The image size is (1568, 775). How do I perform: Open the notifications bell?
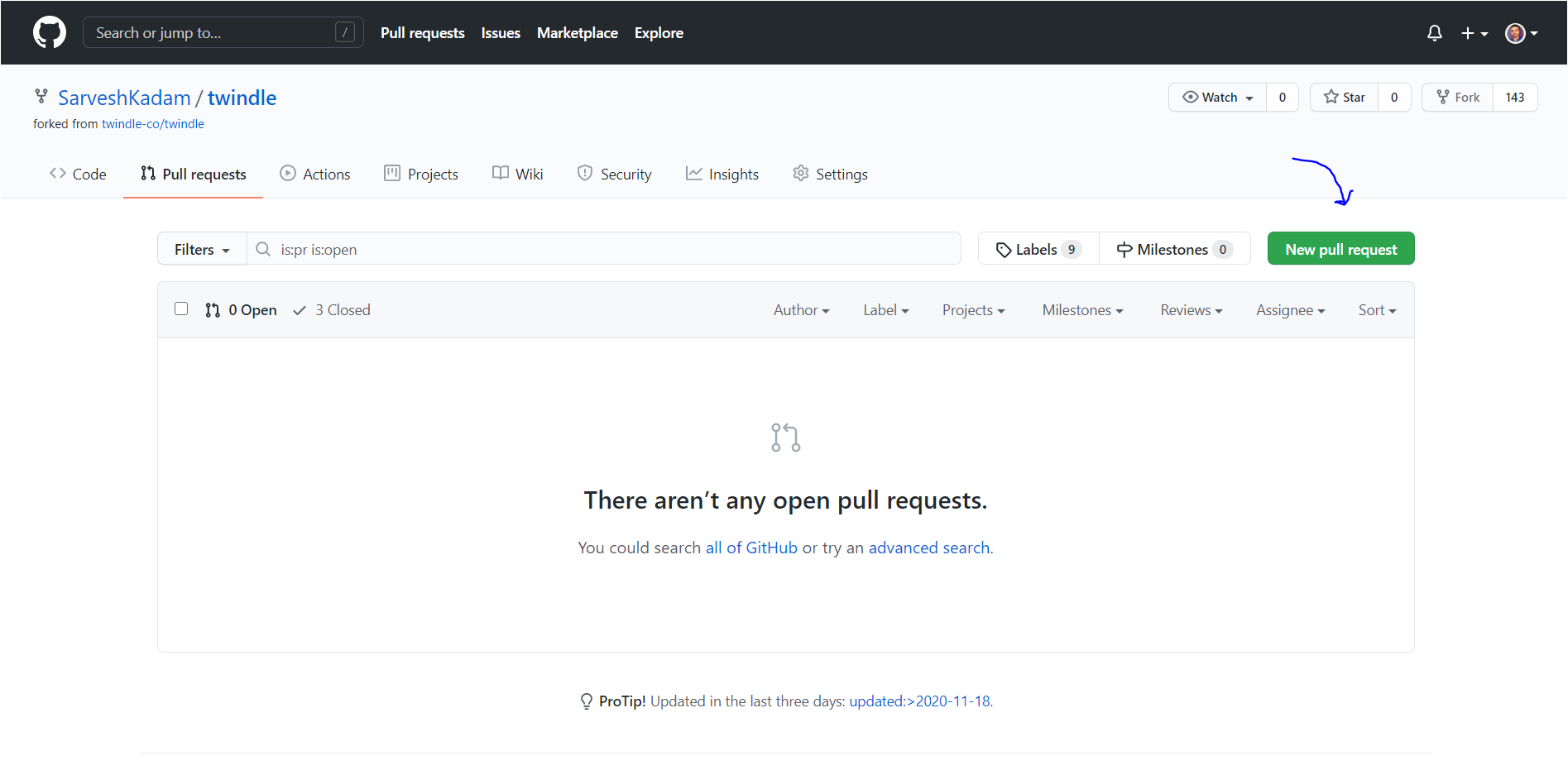[1435, 33]
